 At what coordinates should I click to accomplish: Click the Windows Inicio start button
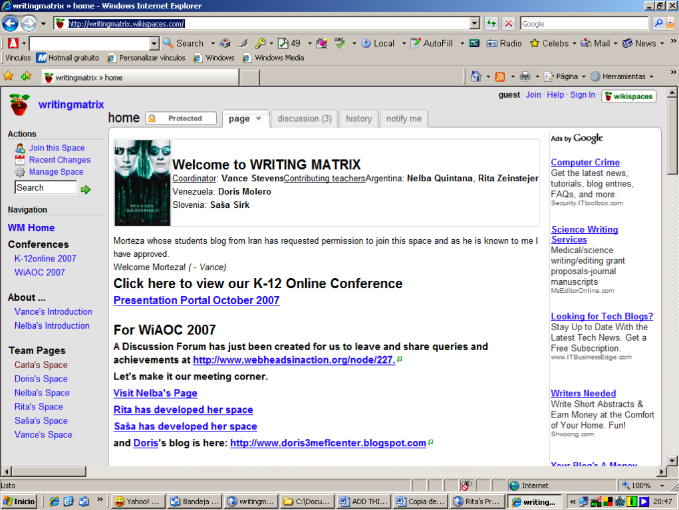click(19, 501)
